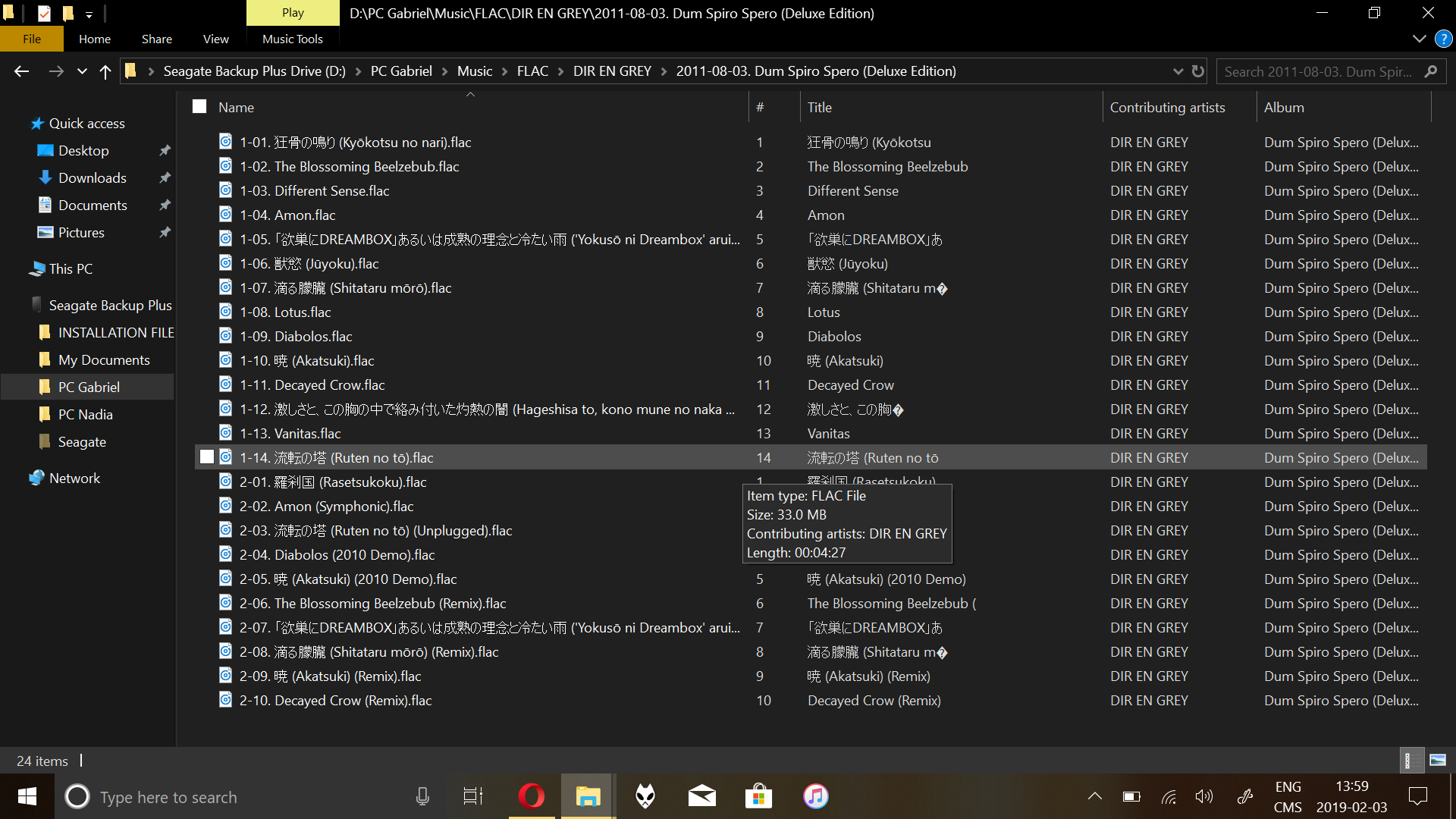
Task: Expand the breadcrumb chevron after PC Gabriel
Action: (x=444, y=71)
